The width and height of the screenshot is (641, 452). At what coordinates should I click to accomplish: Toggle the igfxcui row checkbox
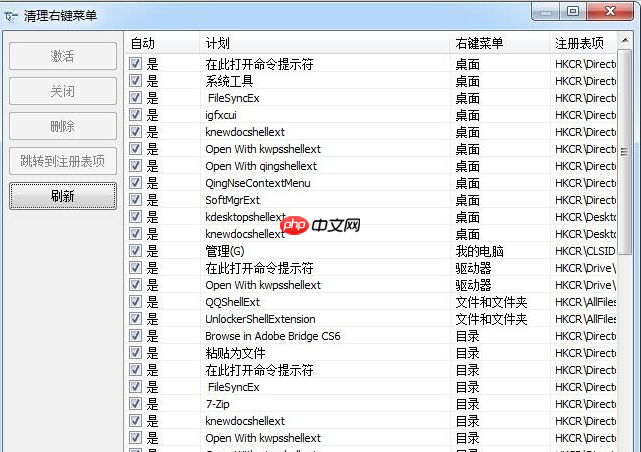[135, 115]
